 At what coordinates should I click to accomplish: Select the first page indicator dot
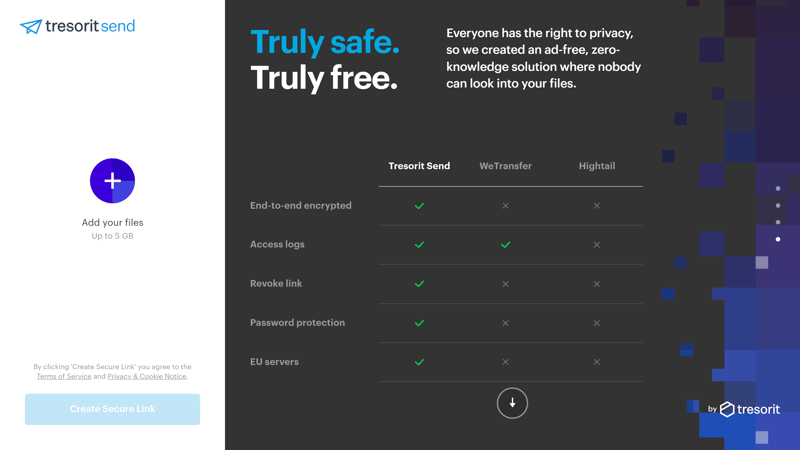[778, 188]
